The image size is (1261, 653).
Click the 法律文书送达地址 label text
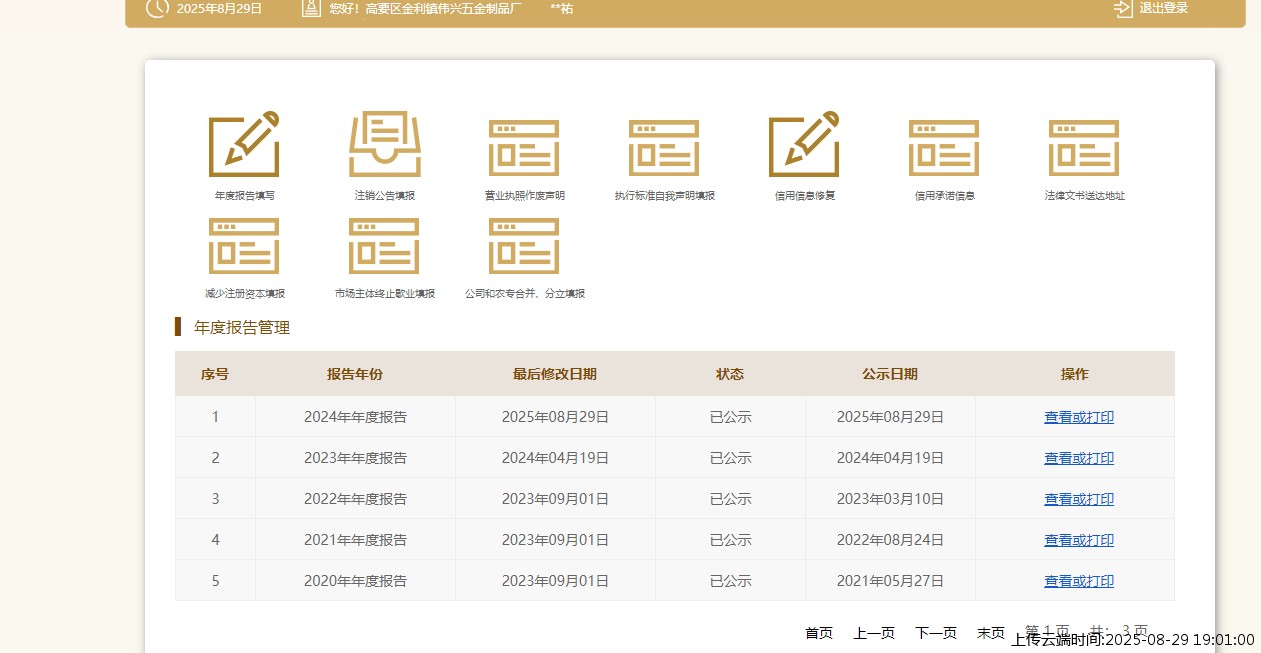pyautogui.click(x=1084, y=196)
